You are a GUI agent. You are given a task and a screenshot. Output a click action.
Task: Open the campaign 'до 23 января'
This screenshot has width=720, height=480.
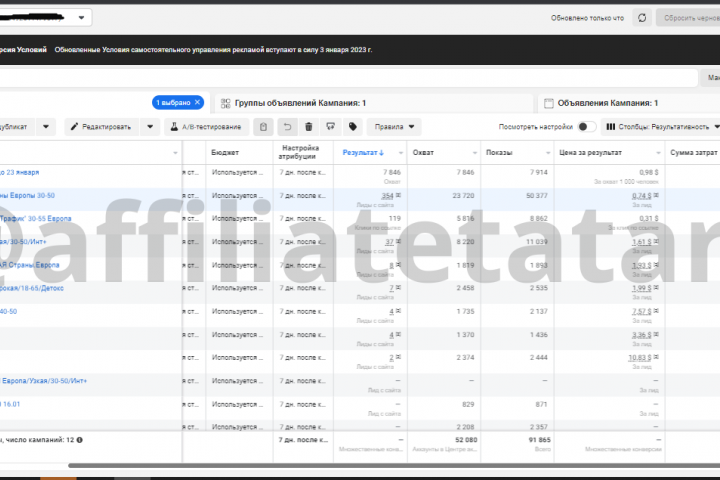pyautogui.click(x=20, y=172)
